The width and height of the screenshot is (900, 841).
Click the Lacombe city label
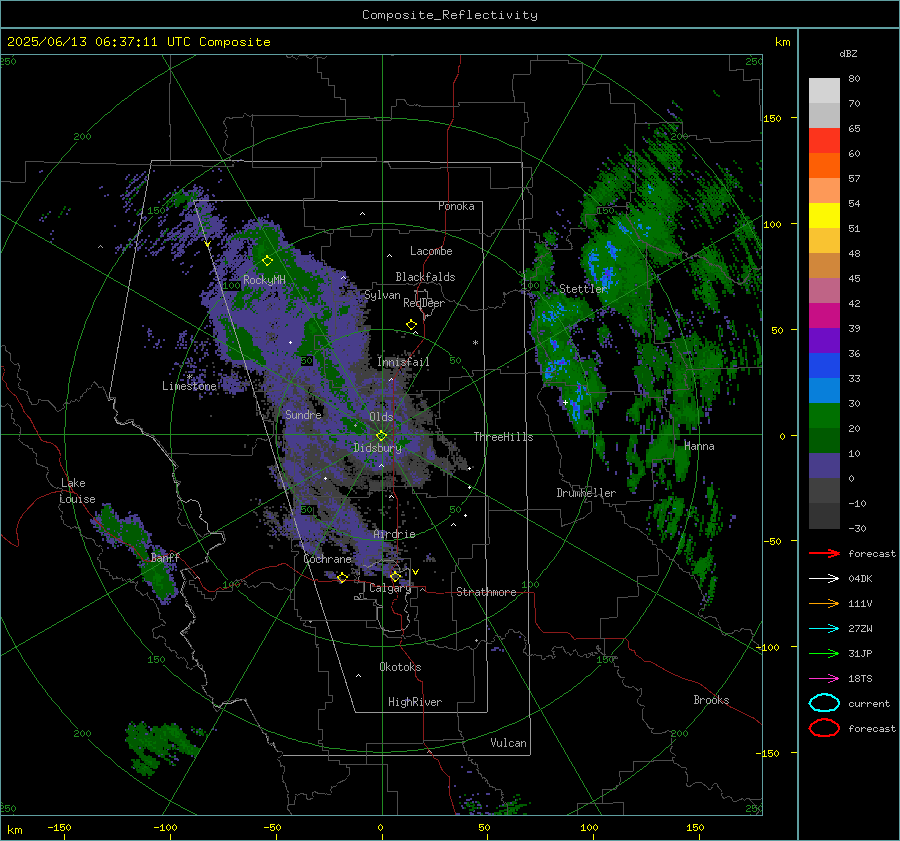coord(431,251)
